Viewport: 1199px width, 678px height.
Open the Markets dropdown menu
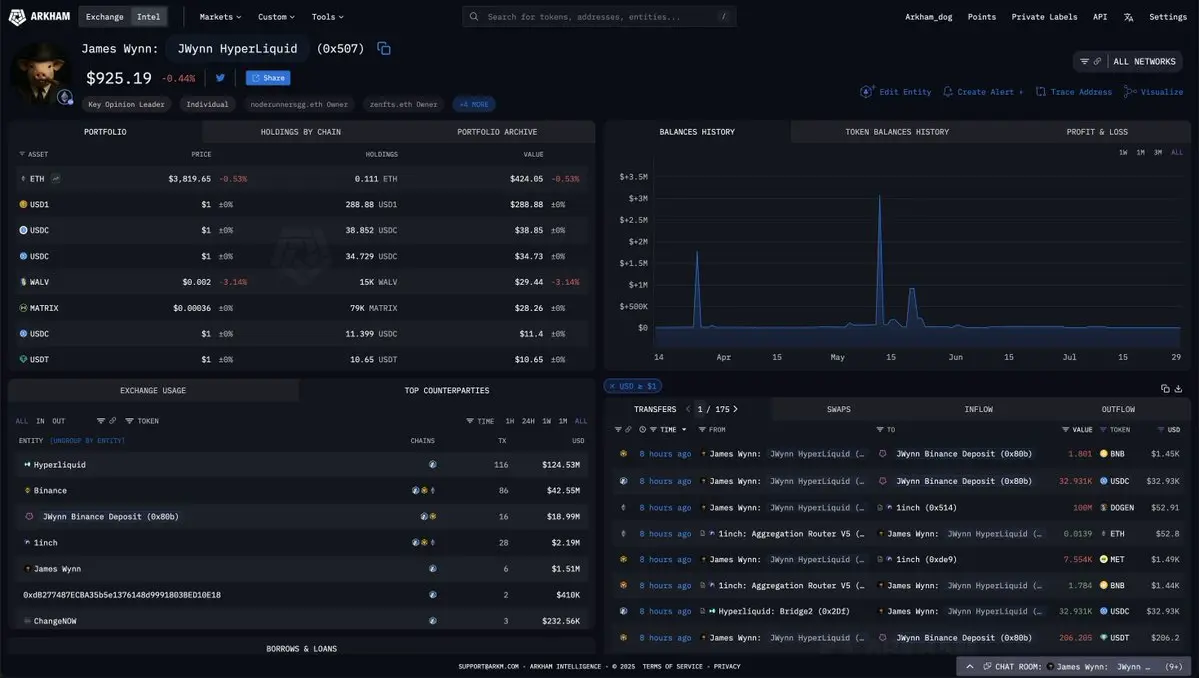[x=220, y=17]
